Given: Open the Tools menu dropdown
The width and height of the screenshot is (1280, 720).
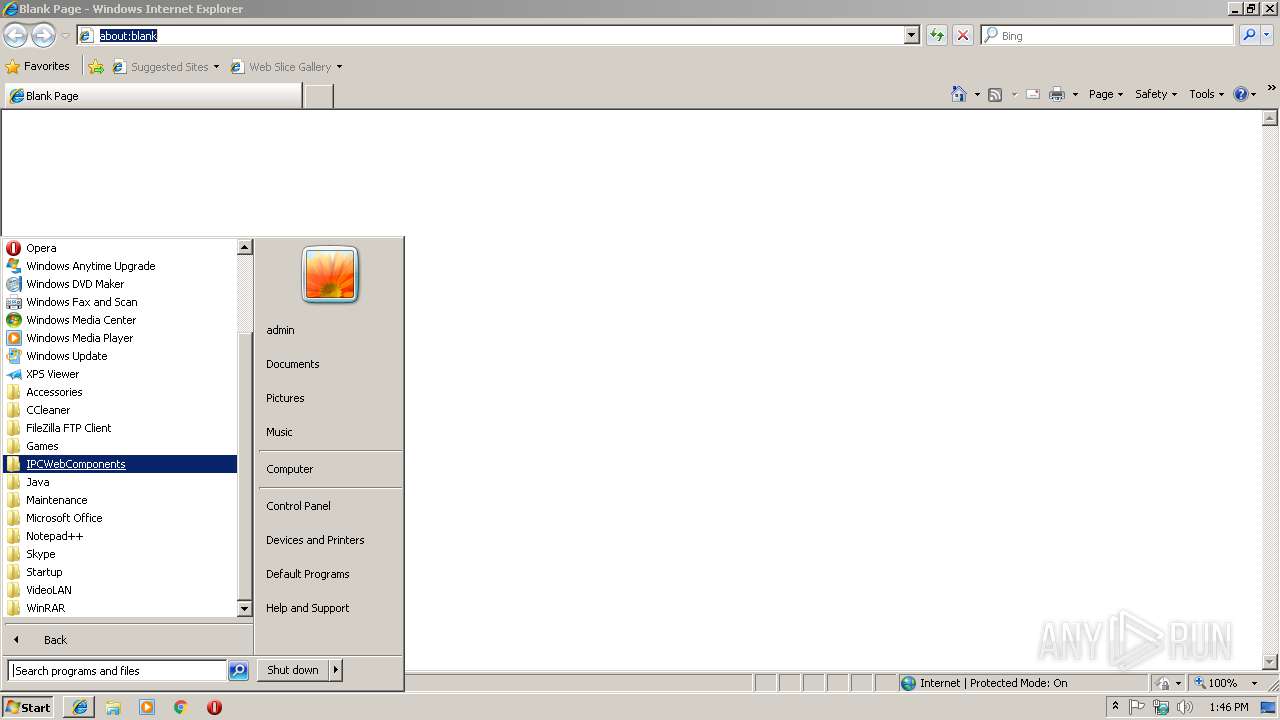Looking at the screenshot, I should coord(1206,94).
